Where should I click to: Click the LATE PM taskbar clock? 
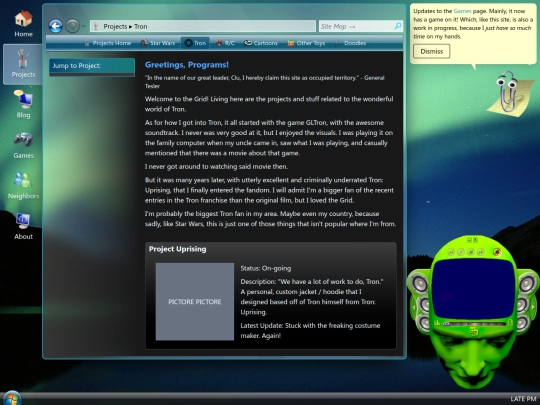tap(523, 399)
